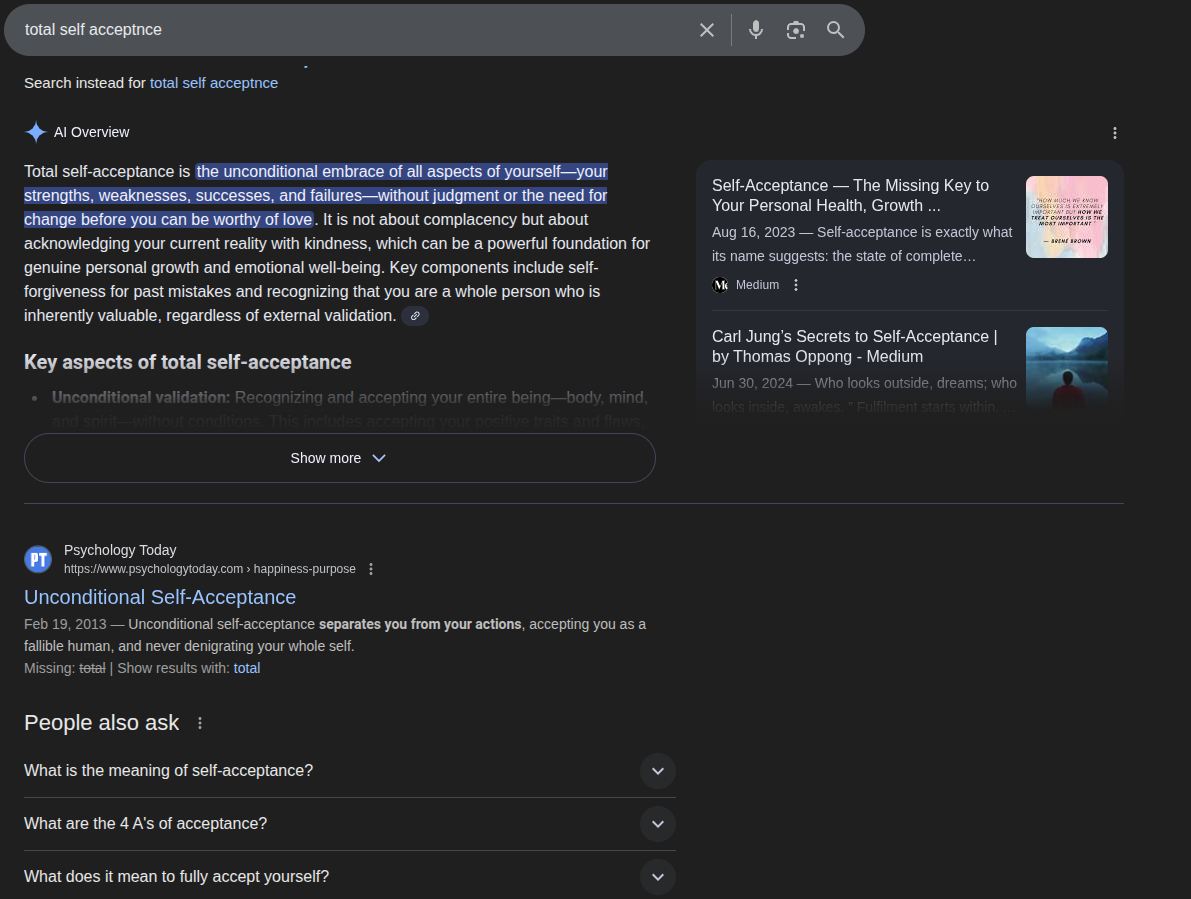Expand 'What is the meaning of self-acceptance?'
Screen dimensions: 1191x899
pos(349,771)
